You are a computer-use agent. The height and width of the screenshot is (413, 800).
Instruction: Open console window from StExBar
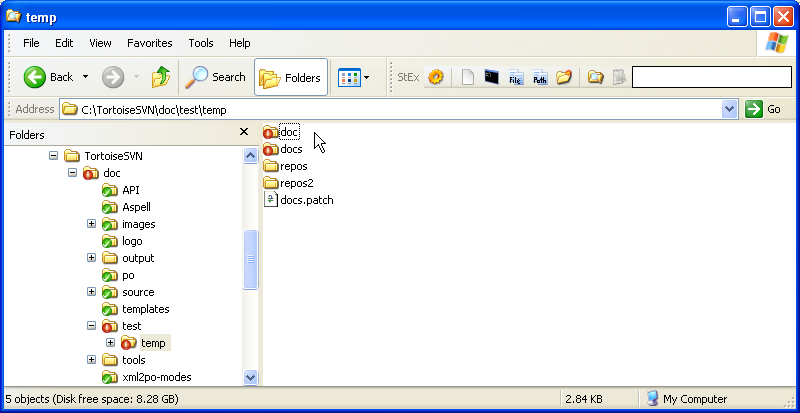pos(491,77)
